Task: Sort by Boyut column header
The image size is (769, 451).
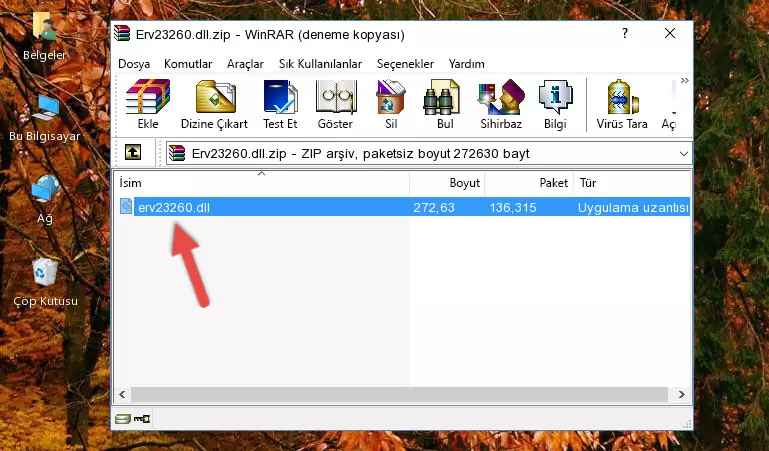Action: tap(447, 183)
